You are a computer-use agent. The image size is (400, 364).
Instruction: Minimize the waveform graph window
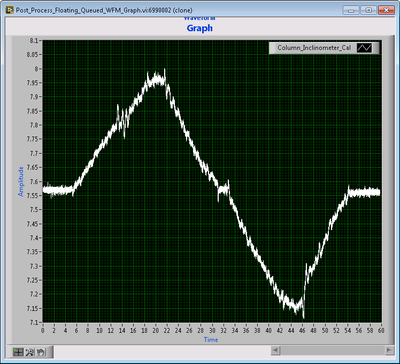(351, 10)
